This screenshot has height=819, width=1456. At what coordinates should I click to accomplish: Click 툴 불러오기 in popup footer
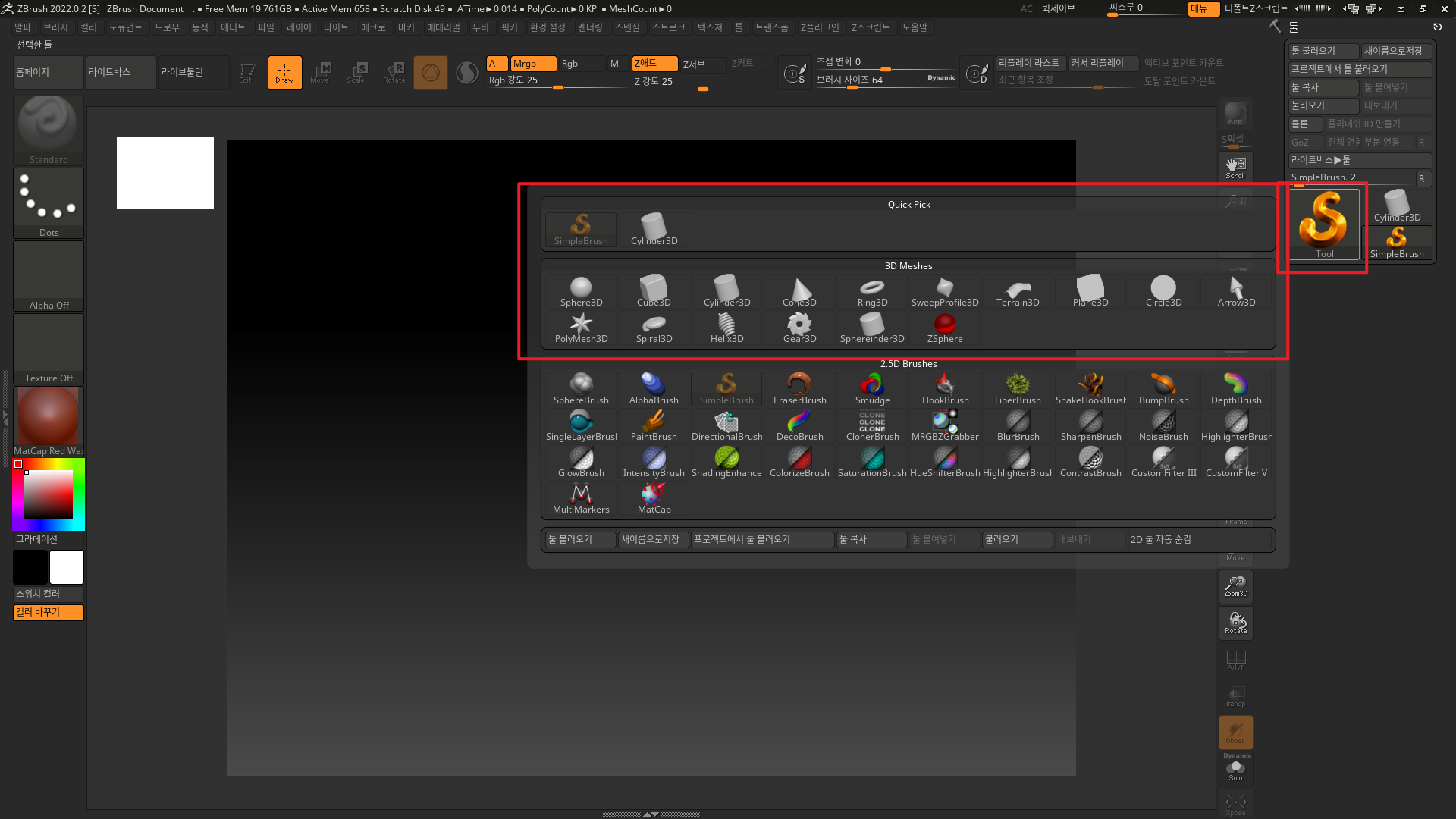pos(580,539)
